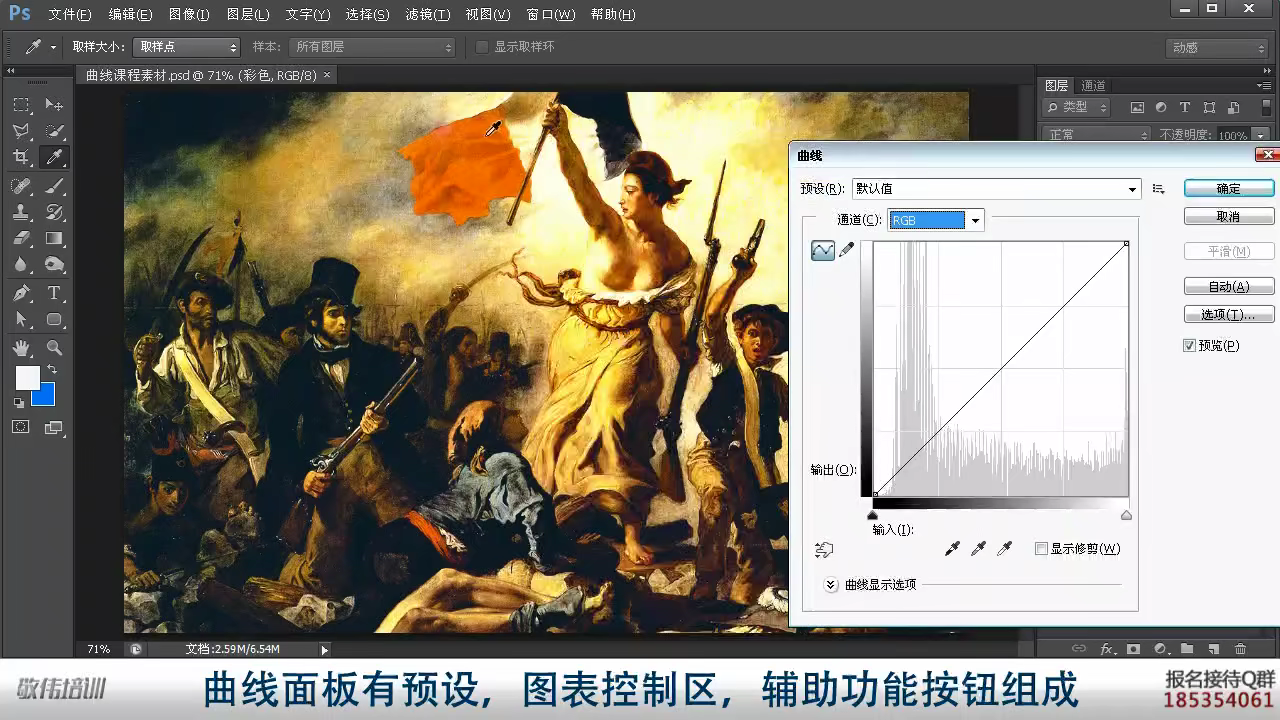1280x720 pixels.
Task: Open the Curves preset options menu icon
Action: coord(1158,189)
